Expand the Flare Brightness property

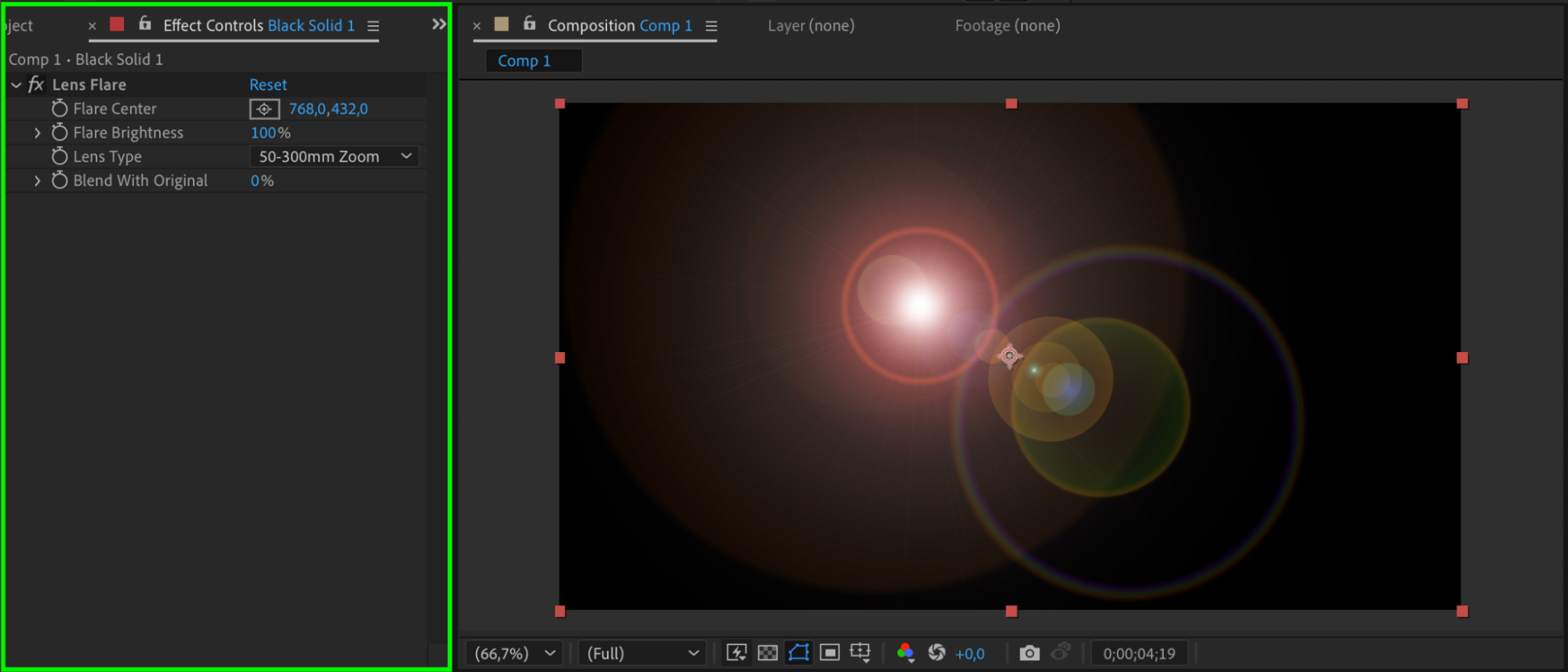37,133
